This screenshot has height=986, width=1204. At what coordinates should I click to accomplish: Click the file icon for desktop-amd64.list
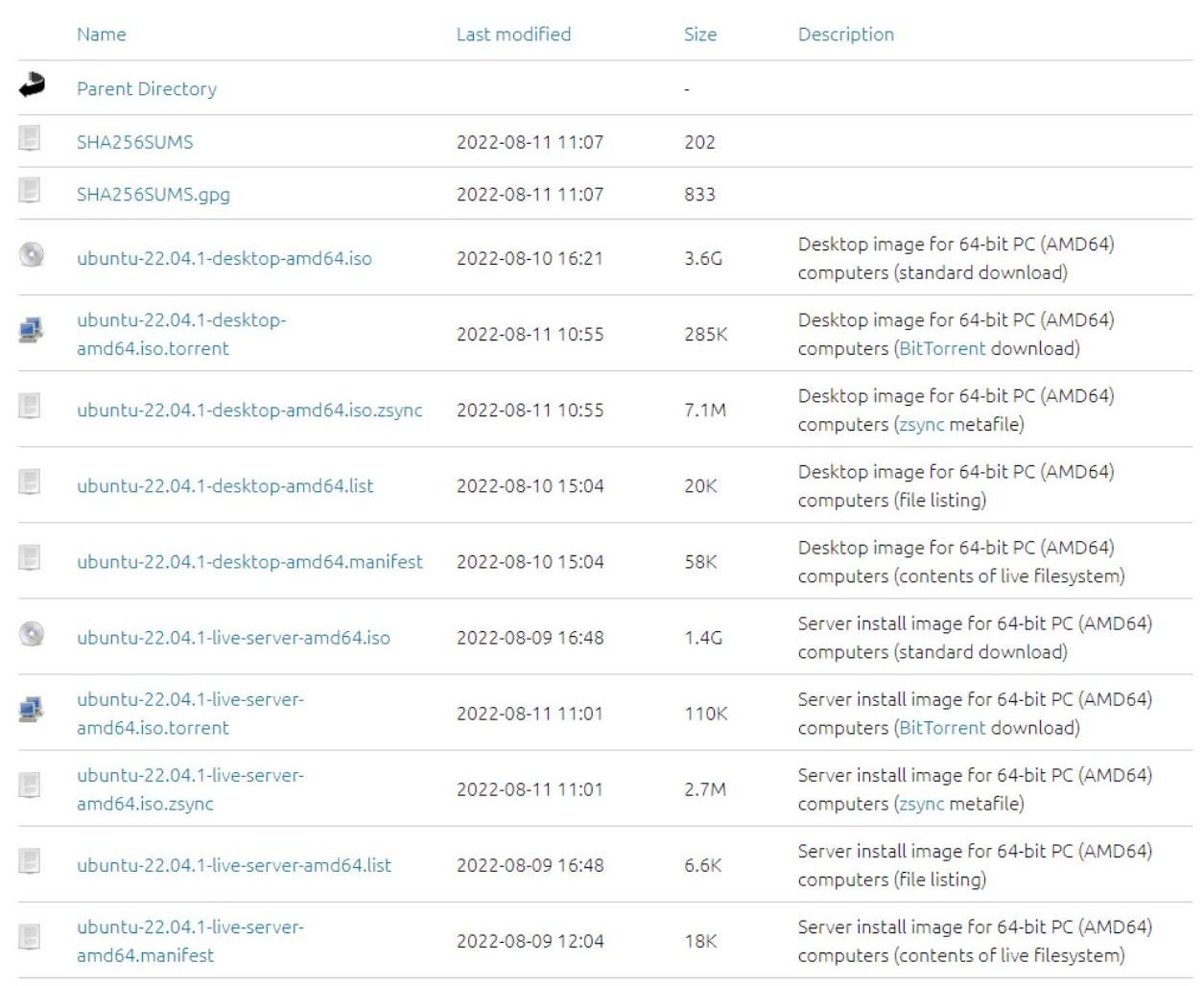coord(30,481)
